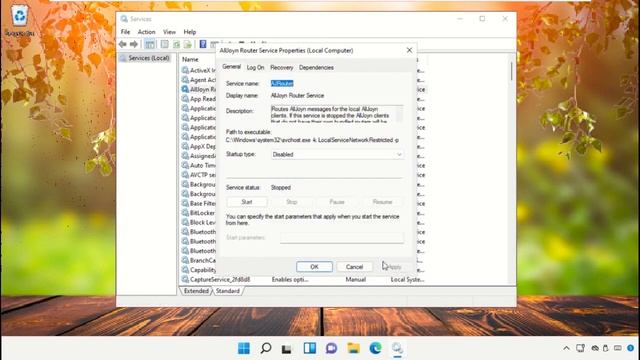Click the Apply button
The width and height of the screenshot is (640, 360).
394,267
